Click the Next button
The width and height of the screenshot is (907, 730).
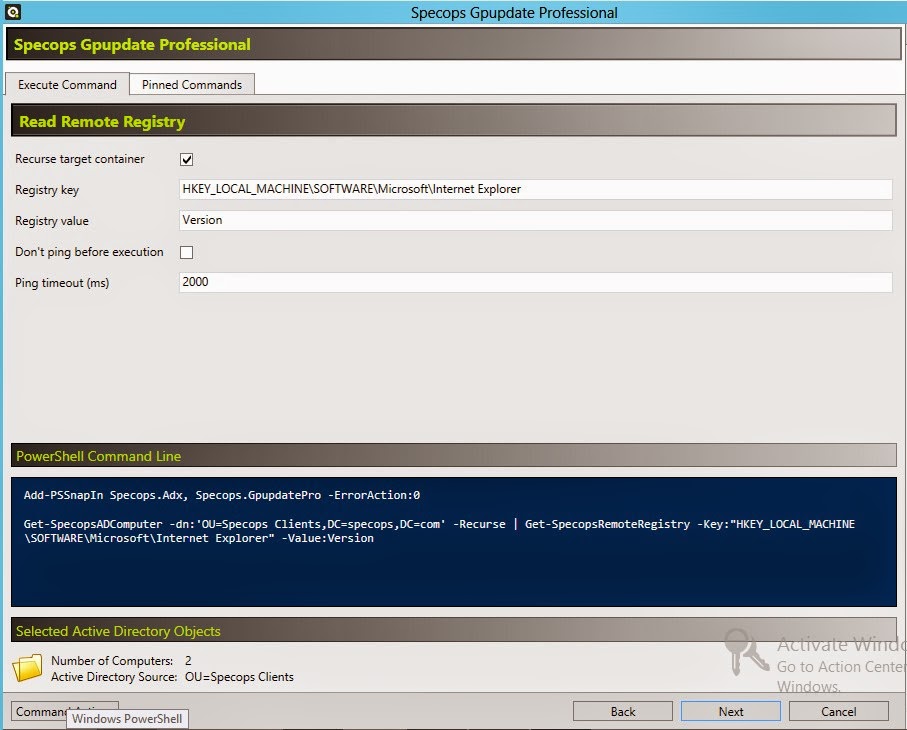(x=731, y=711)
